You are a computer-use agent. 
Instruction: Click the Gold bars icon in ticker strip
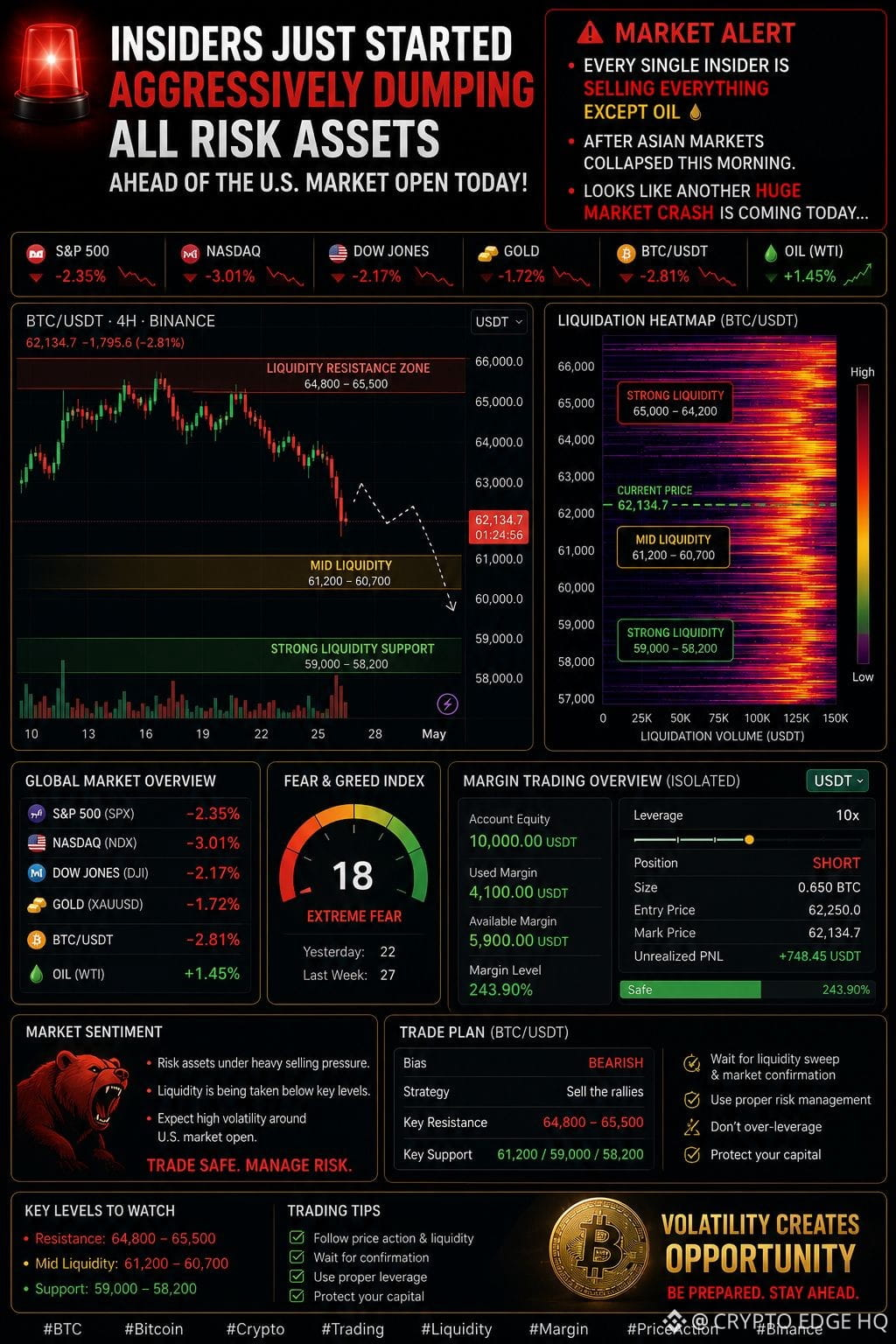pos(487,253)
